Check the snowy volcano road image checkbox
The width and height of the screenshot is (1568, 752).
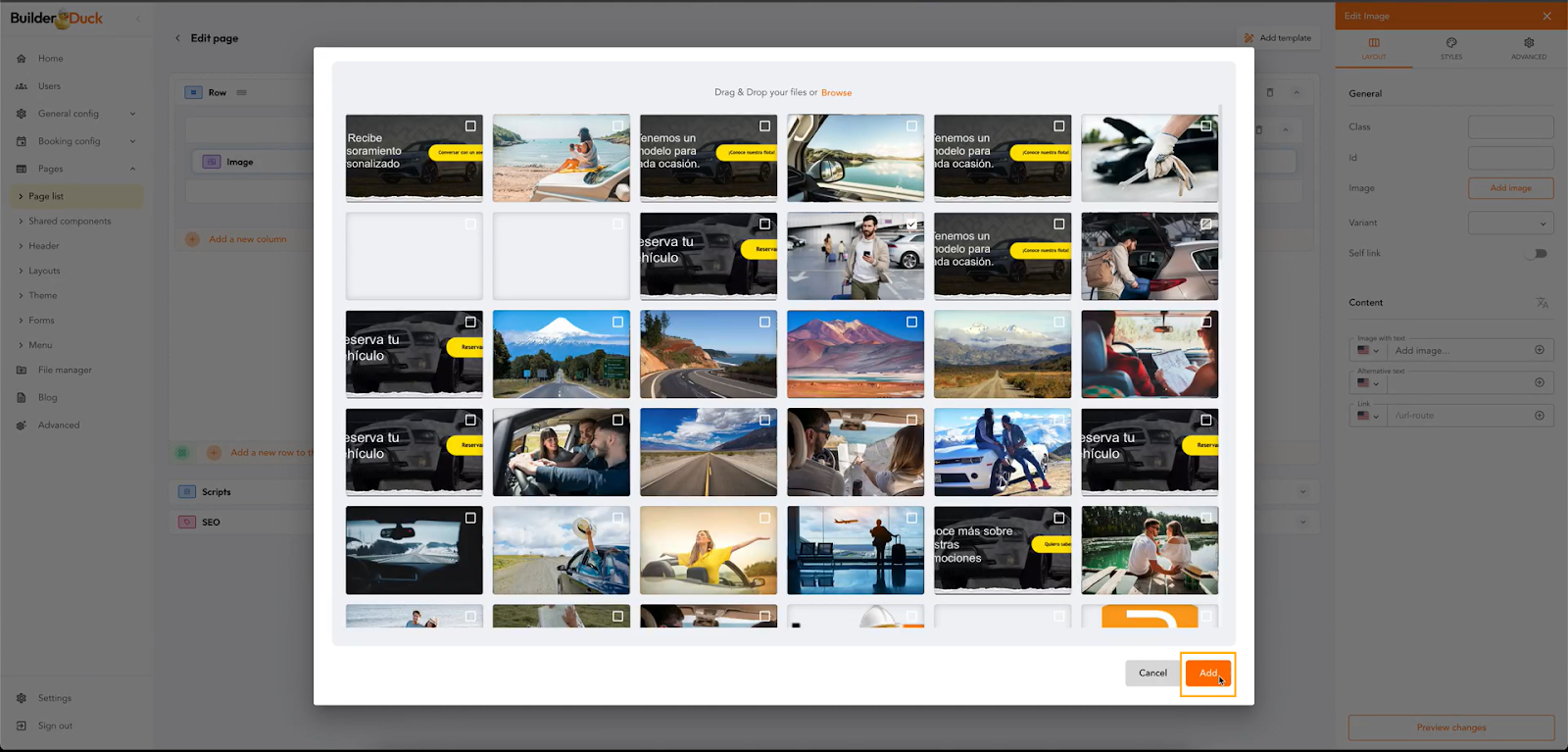click(x=617, y=323)
